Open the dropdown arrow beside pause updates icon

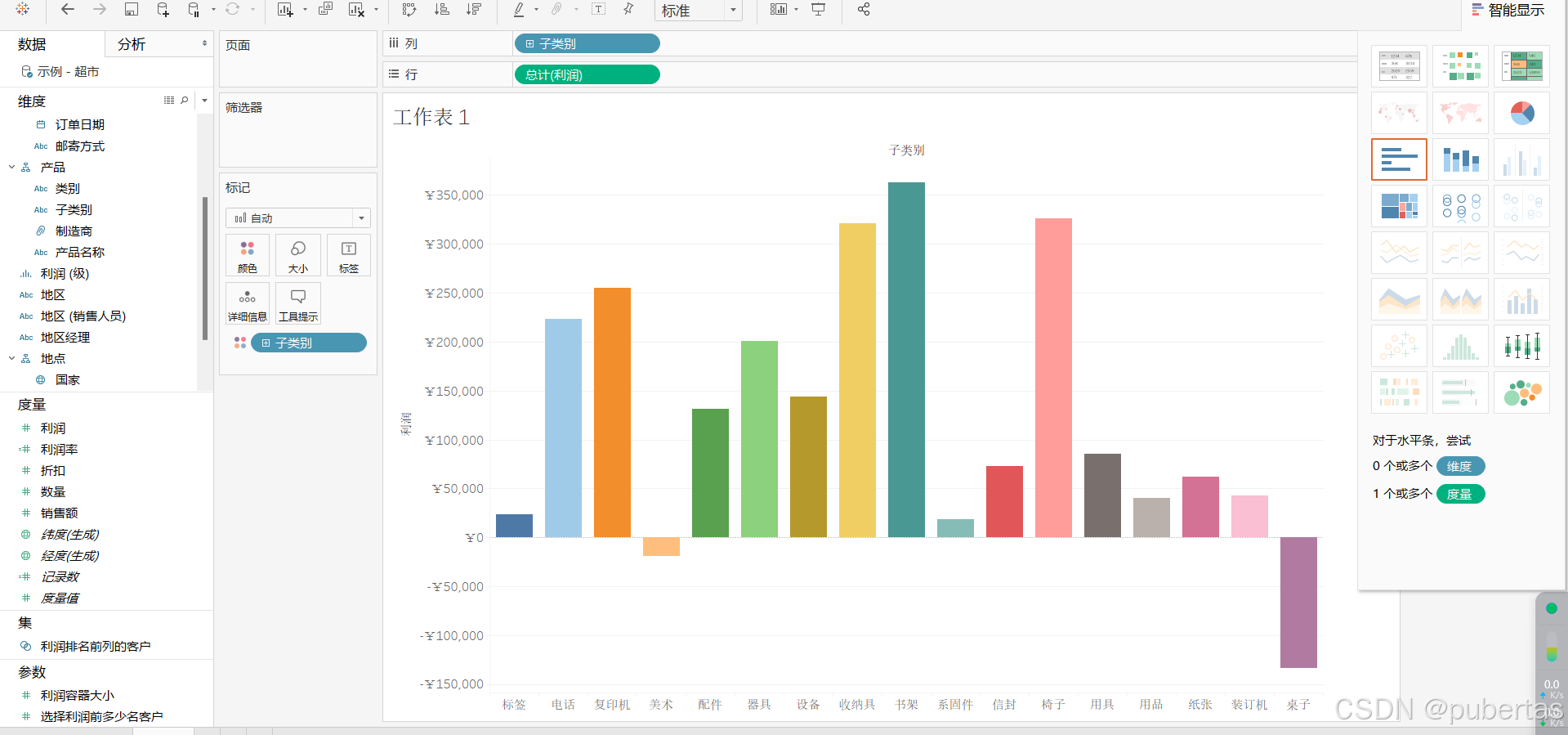[x=213, y=10]
